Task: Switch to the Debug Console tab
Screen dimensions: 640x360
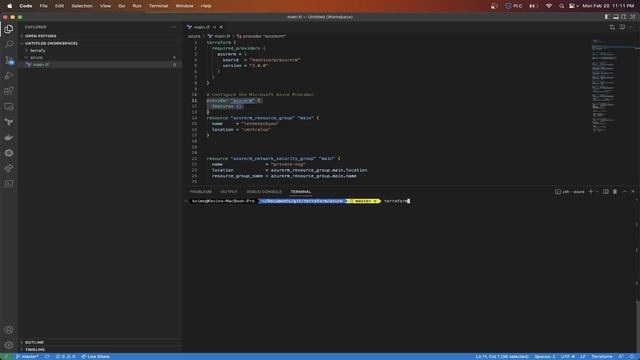Action: [264, 191]
